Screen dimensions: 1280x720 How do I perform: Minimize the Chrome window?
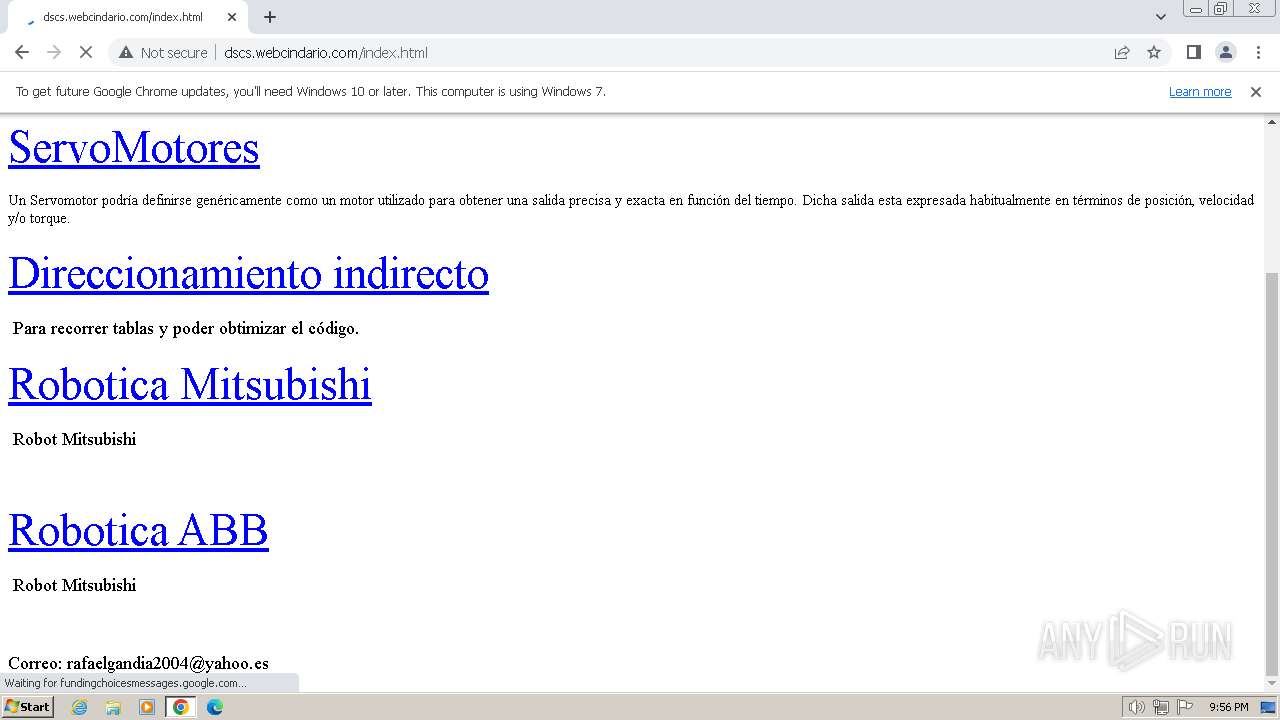1195,8
